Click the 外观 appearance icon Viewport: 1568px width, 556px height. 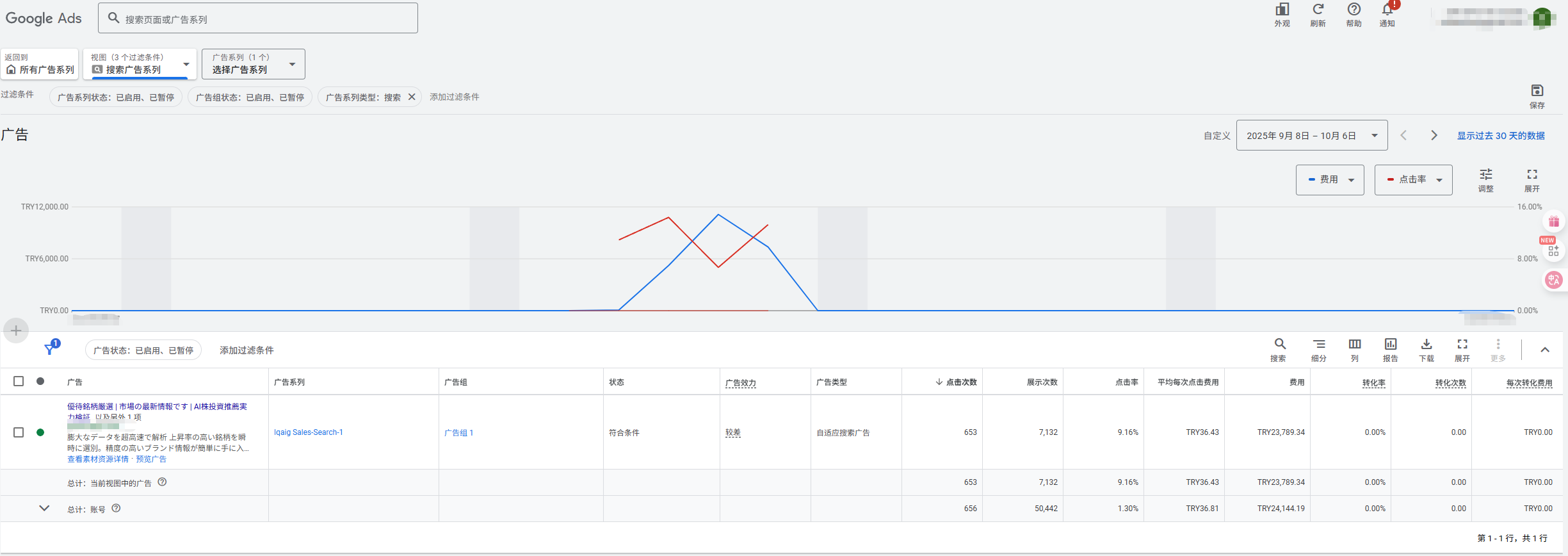click(1282, 10)
